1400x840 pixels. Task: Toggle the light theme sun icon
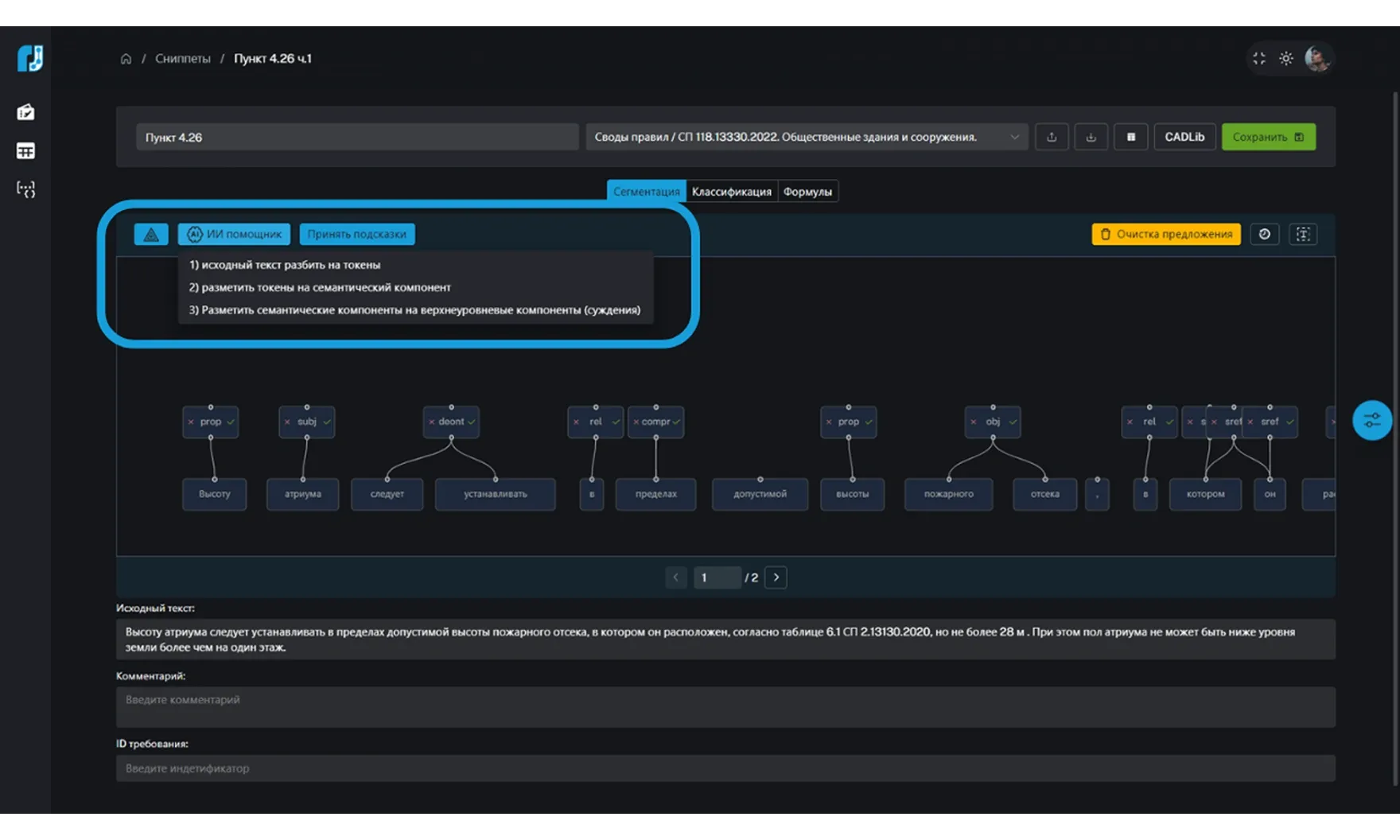pos(1285,59)
